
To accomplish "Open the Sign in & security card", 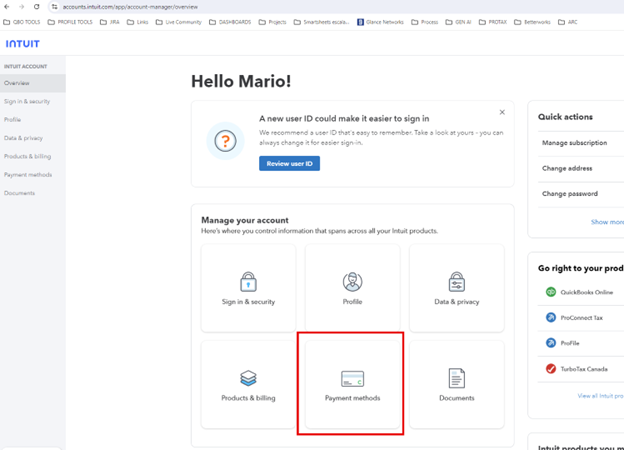I will [x=248, y=288].
